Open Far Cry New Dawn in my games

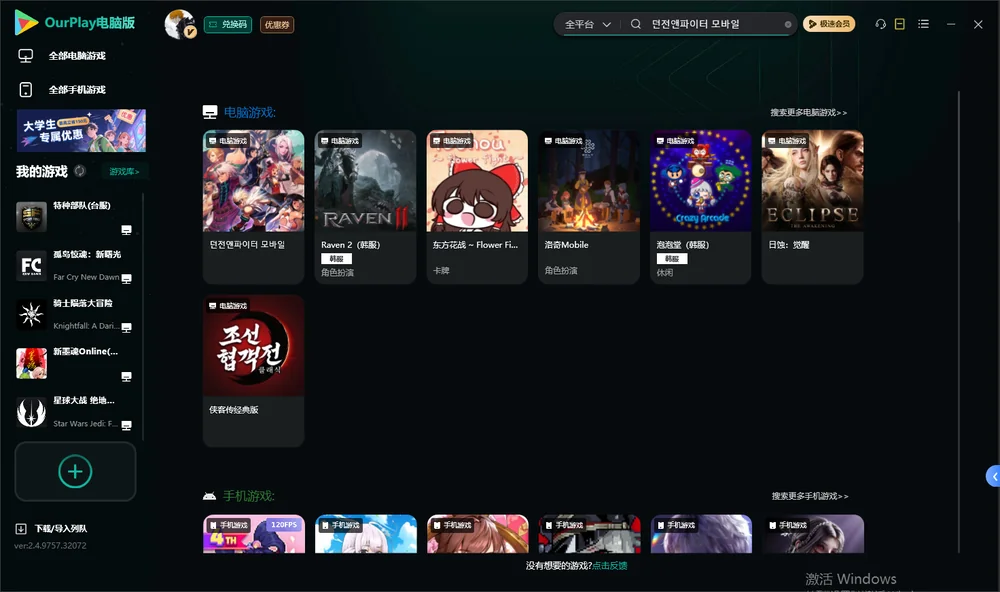(77, 265)
